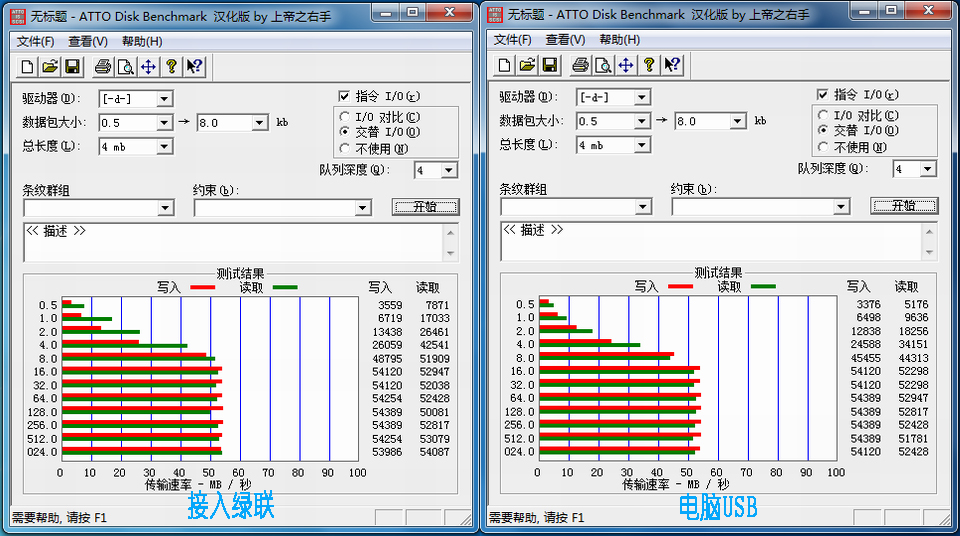Open 文件(F) menu in left window
This screenshot has height=536, width=960.
coord(35,41)
